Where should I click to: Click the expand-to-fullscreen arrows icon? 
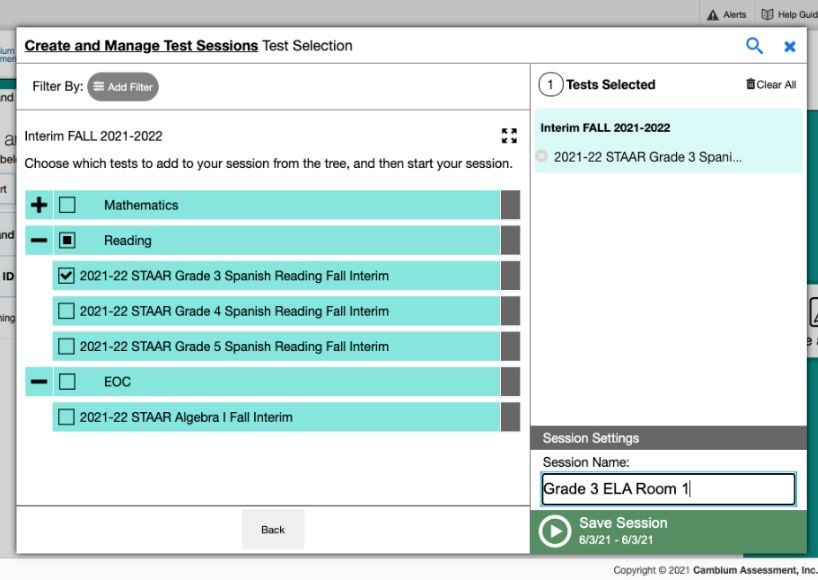tap(509, 136)
